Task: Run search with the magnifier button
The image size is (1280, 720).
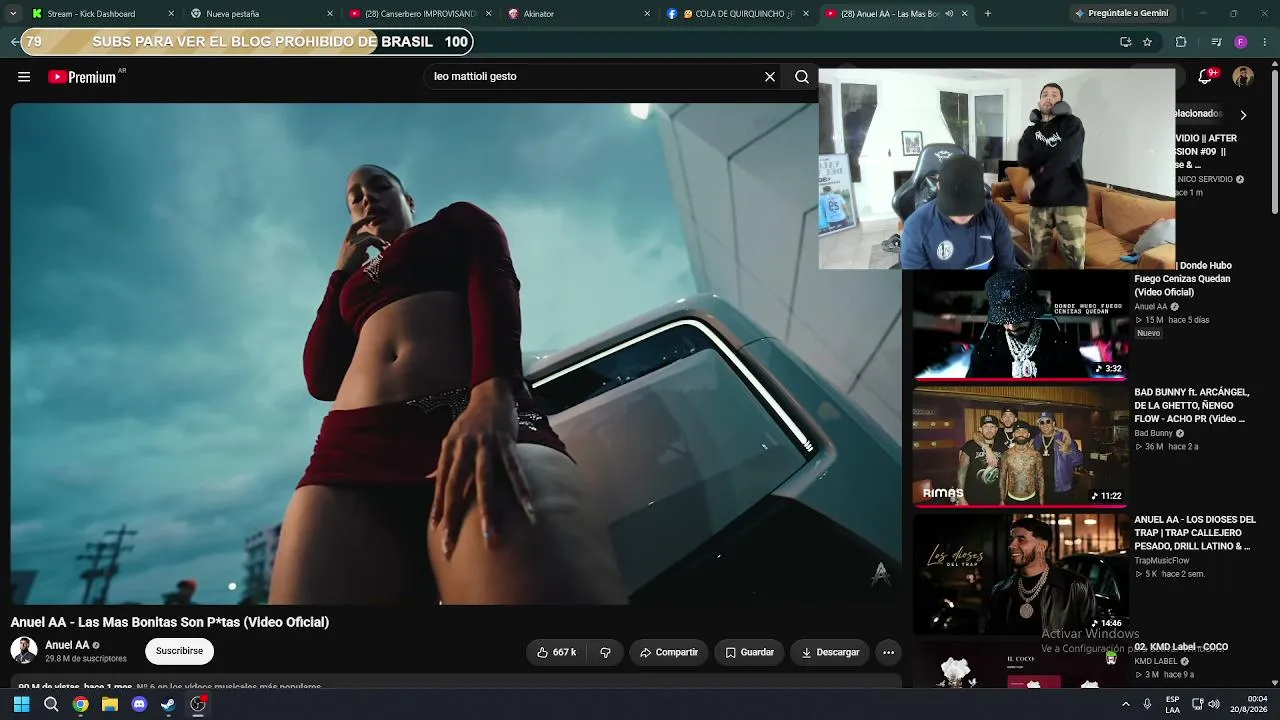Action: coord(802,77)
